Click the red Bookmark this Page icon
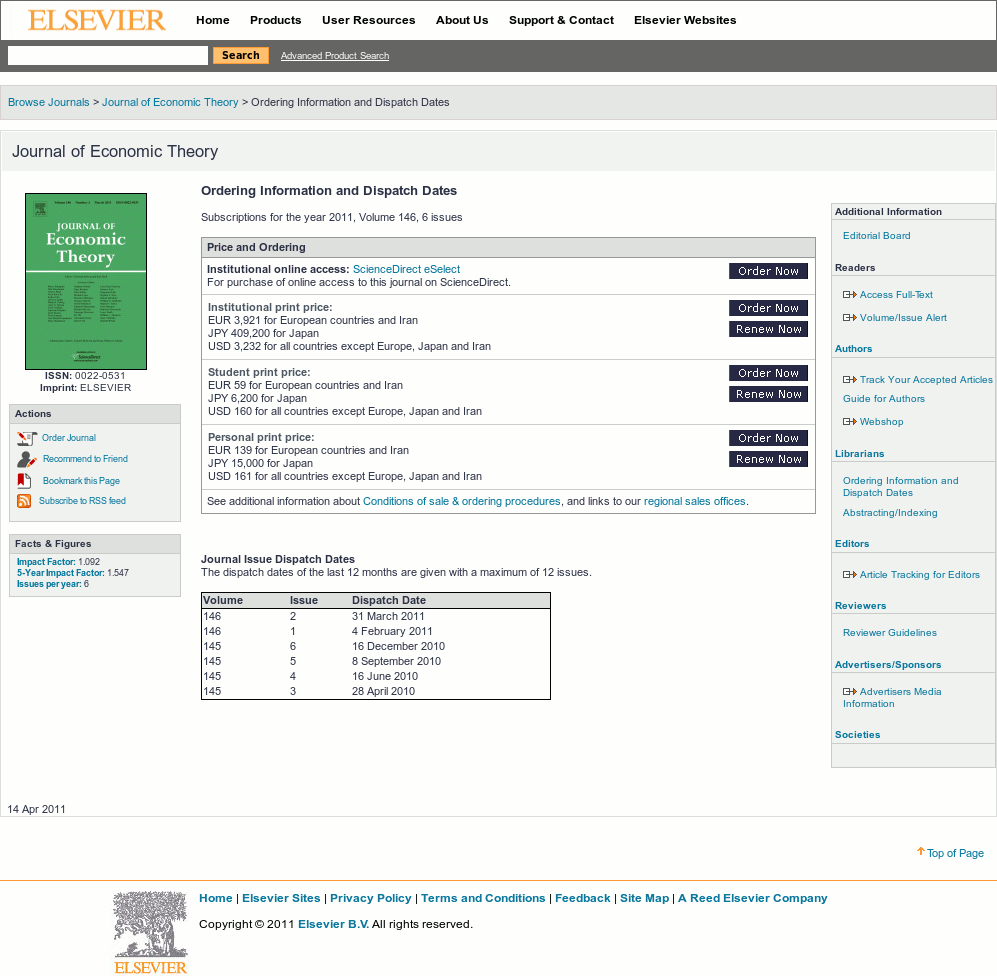Screen dimensions: 997x976 (x=24, y=481)
